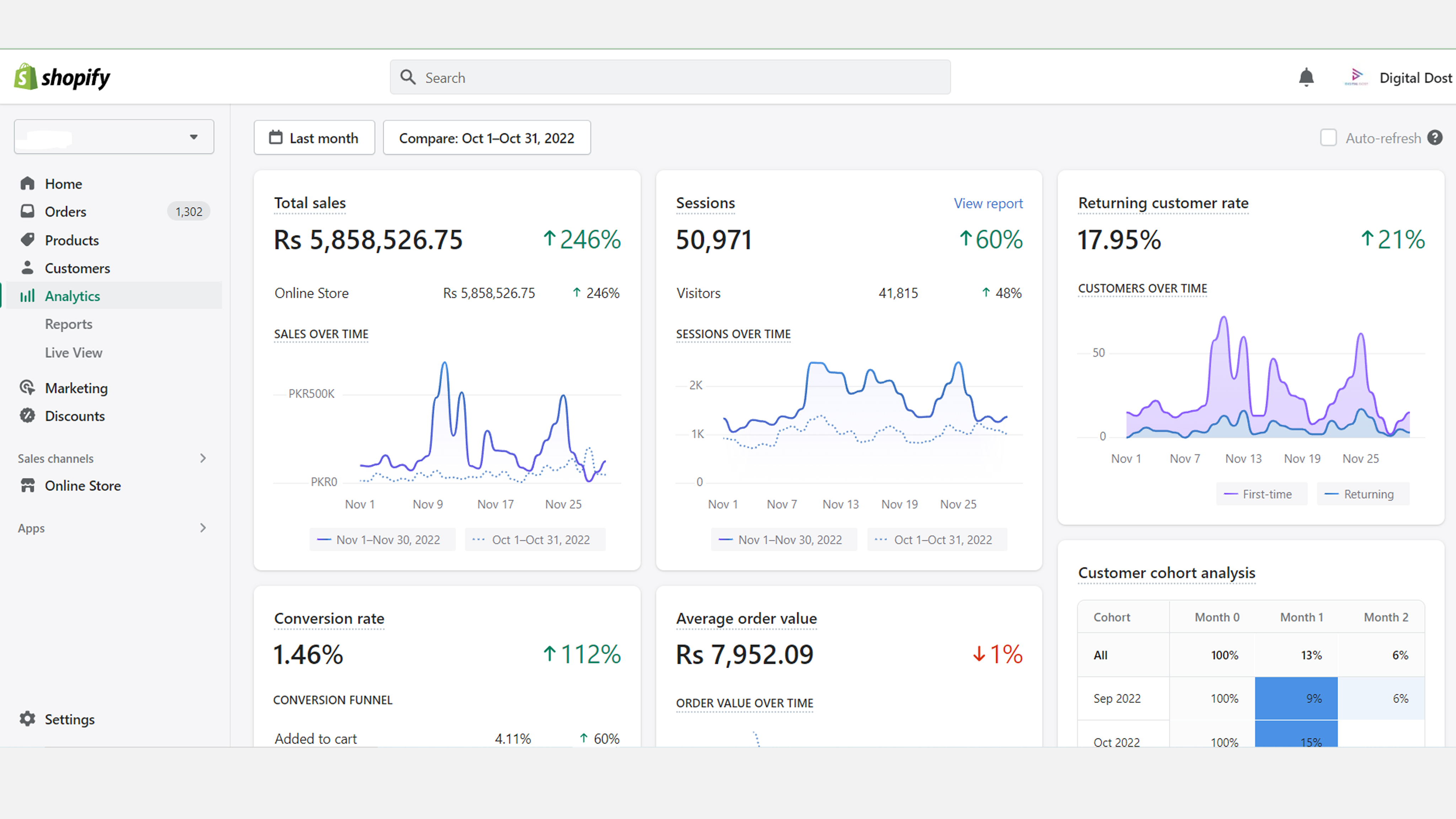Click the Online Store storefront icon

[27, 485]
